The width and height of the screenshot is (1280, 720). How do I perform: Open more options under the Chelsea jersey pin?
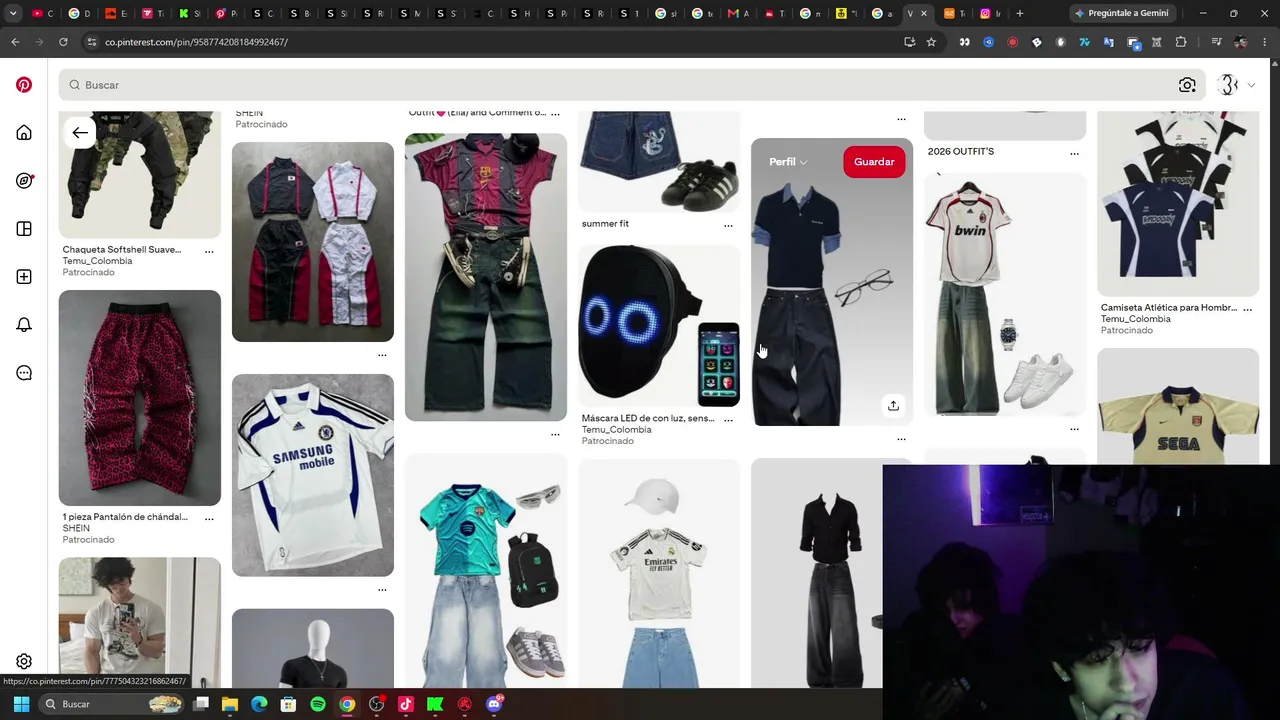point(382,589)
